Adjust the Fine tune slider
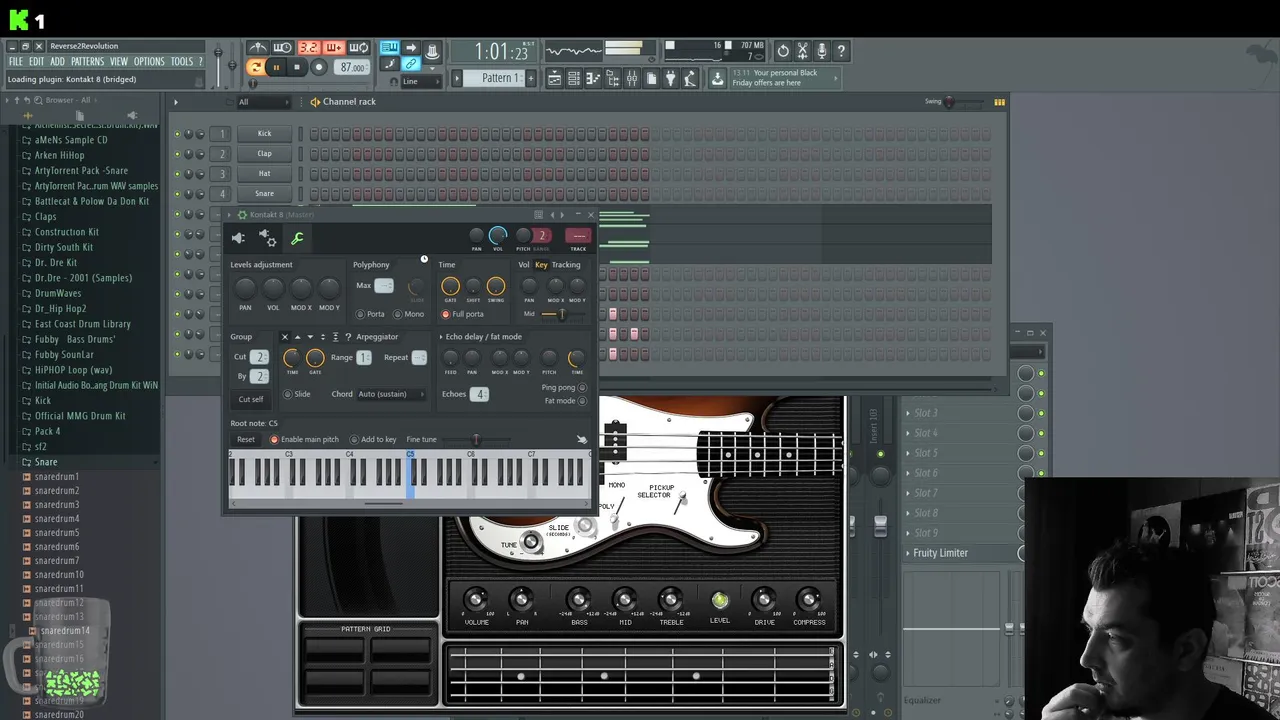Viewport: 1280px width, 720px height. pos(476,439)
